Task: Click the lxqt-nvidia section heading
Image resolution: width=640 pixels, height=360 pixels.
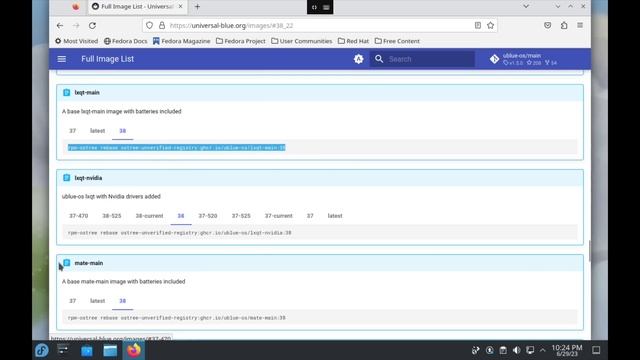Action: click(88, 178)
